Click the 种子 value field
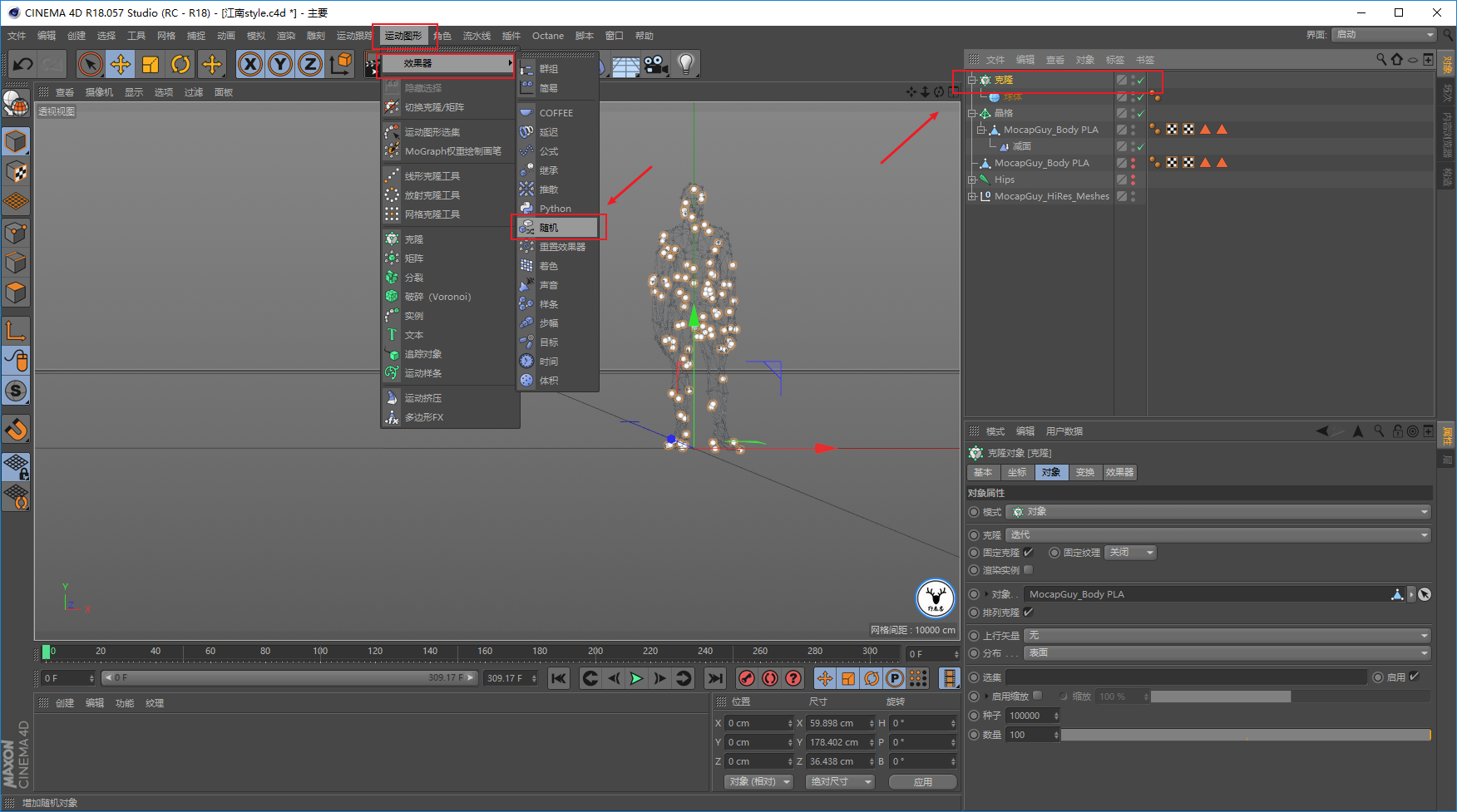Viewport: 1457px width, 812px height. coord(1032,716)
